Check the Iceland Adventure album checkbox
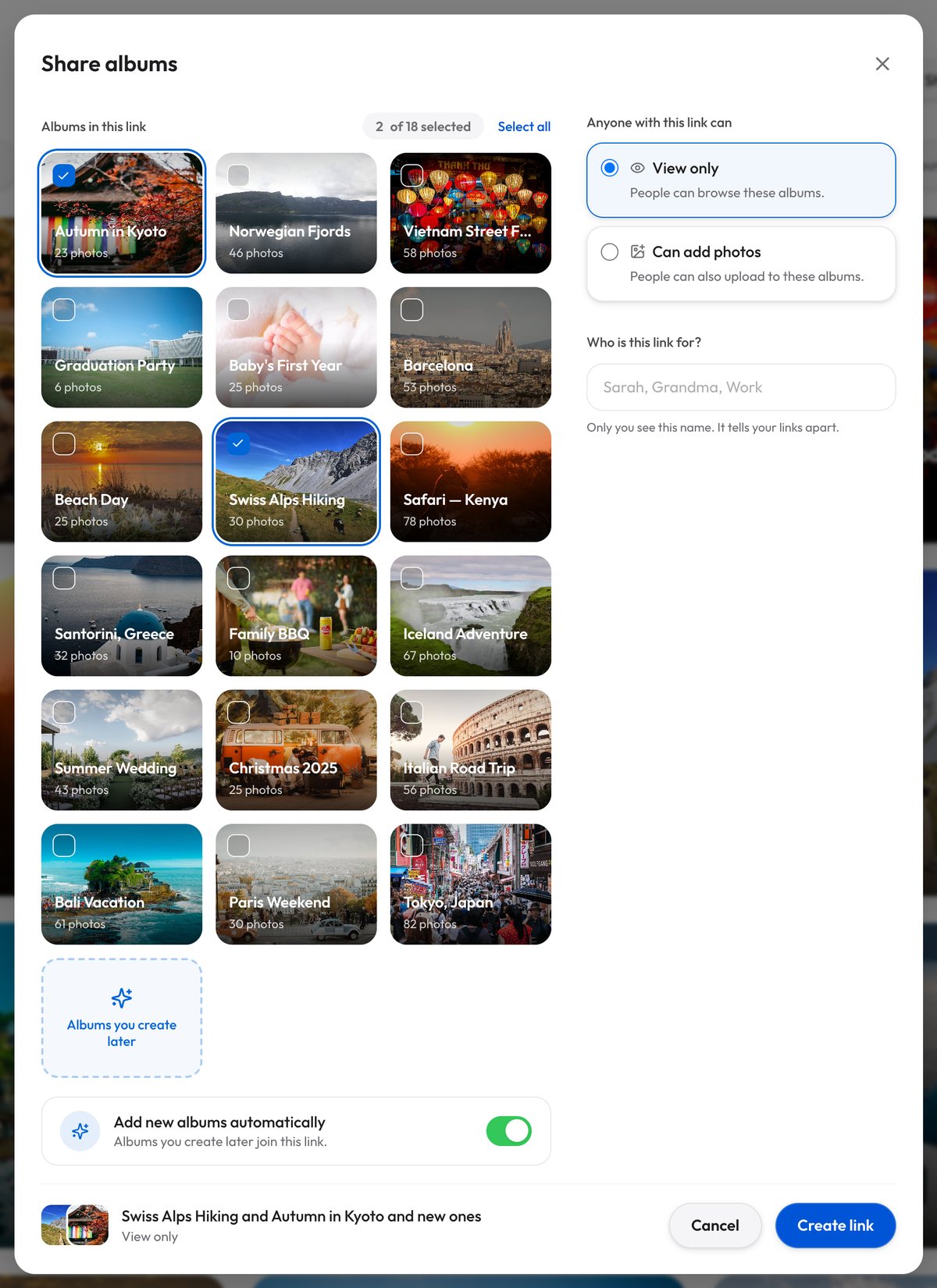 [x=412, y=578]
